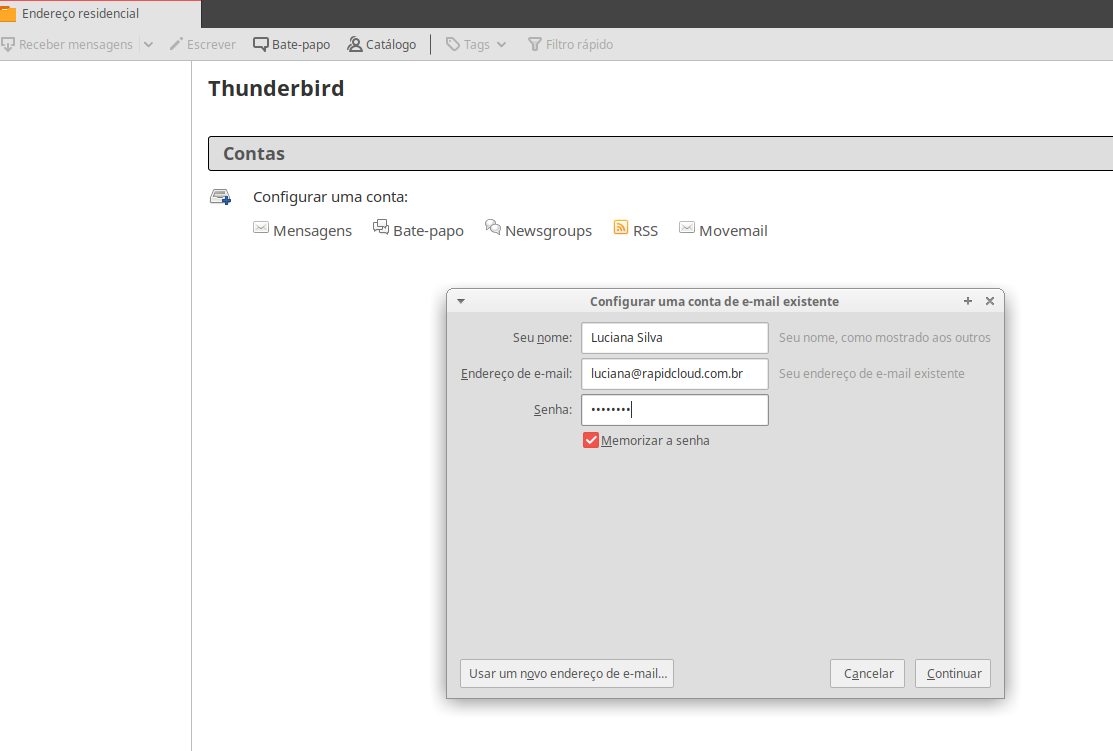Focus the Seu nome field
This screenshot has height=751, width=1113.
coord(674,338)
